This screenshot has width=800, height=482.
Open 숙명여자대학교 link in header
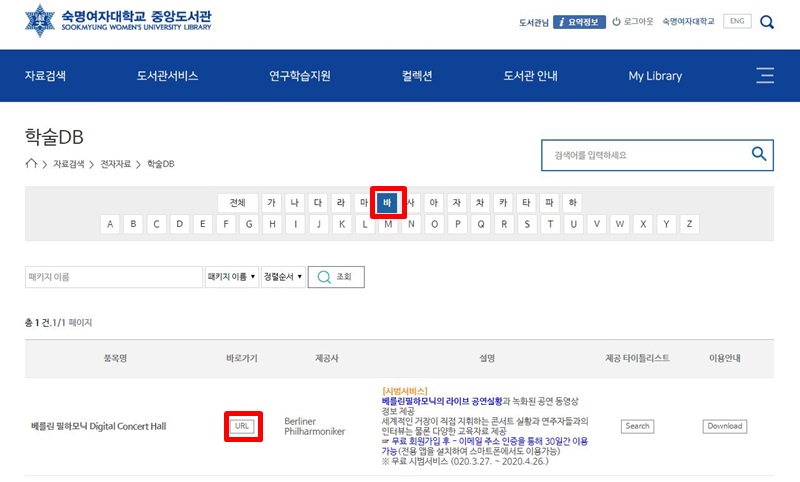[x=688, y=21]
